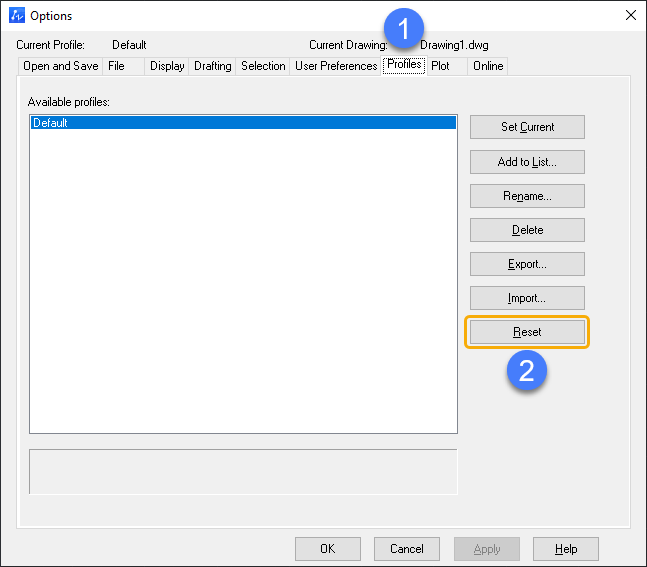The width and height of the screenshot is (647, 567).
Task: Click the Set Current button
Action: click(527, 127)
